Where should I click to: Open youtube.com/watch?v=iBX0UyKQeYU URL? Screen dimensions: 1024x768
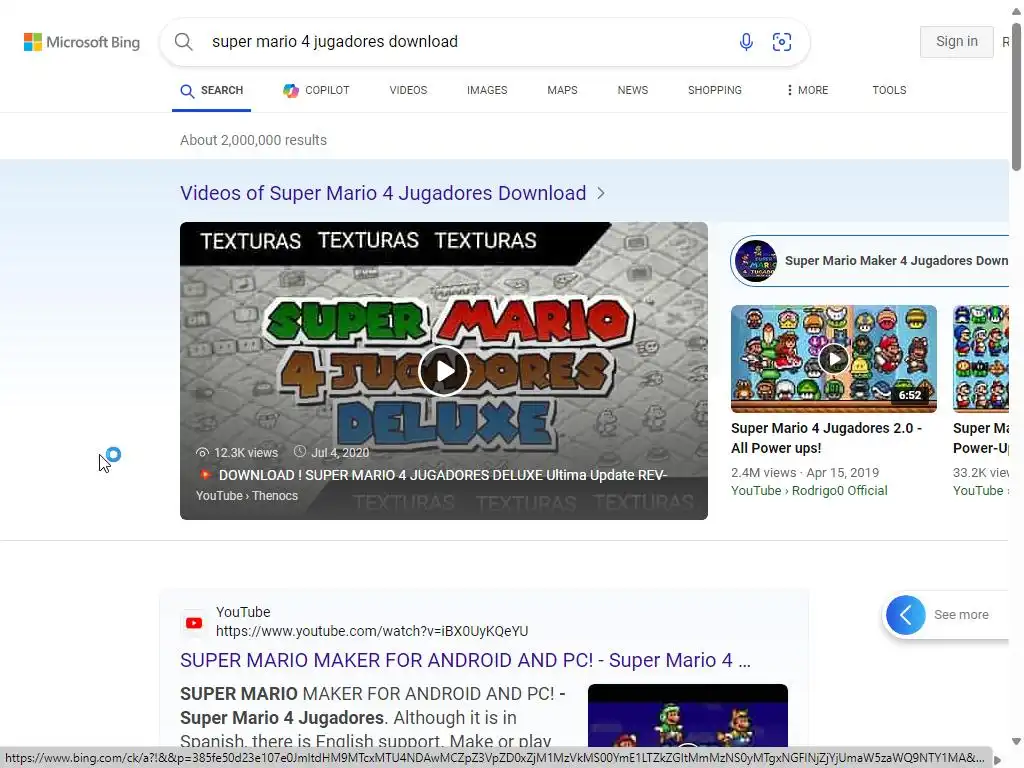click(372, 631)
